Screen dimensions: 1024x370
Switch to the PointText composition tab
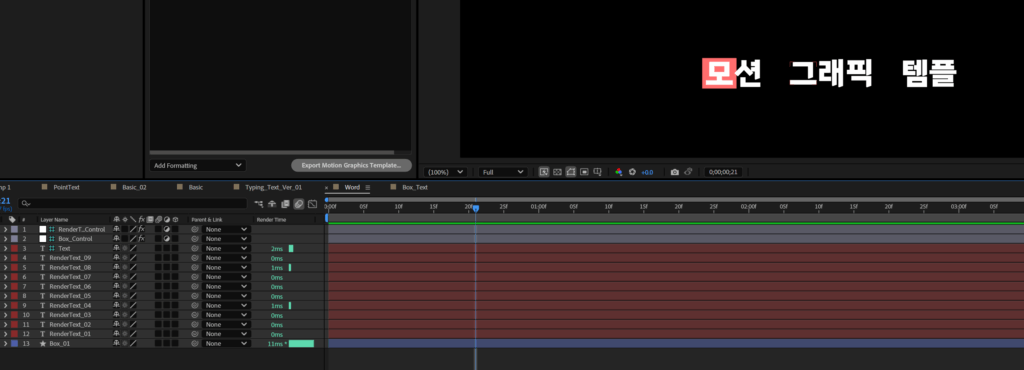pos(66,187)
